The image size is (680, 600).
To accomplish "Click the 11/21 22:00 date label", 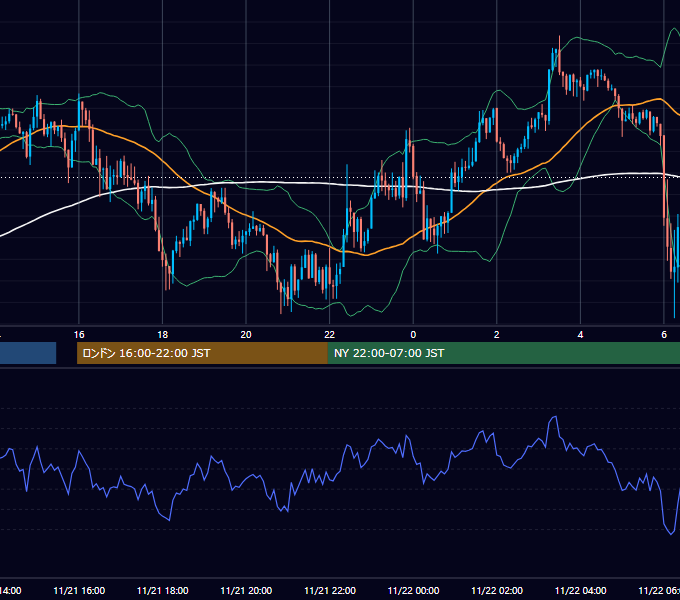I will pyautogui.click(x=330, y=590).
